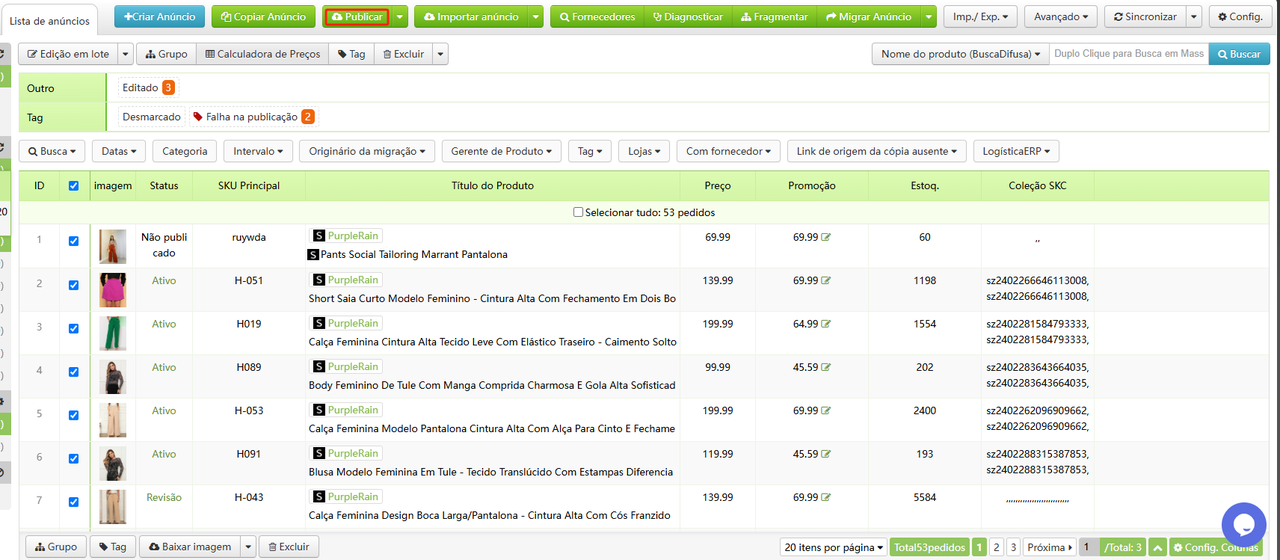Click the promotion edit icon for SKU H-051

click(826, 281)
